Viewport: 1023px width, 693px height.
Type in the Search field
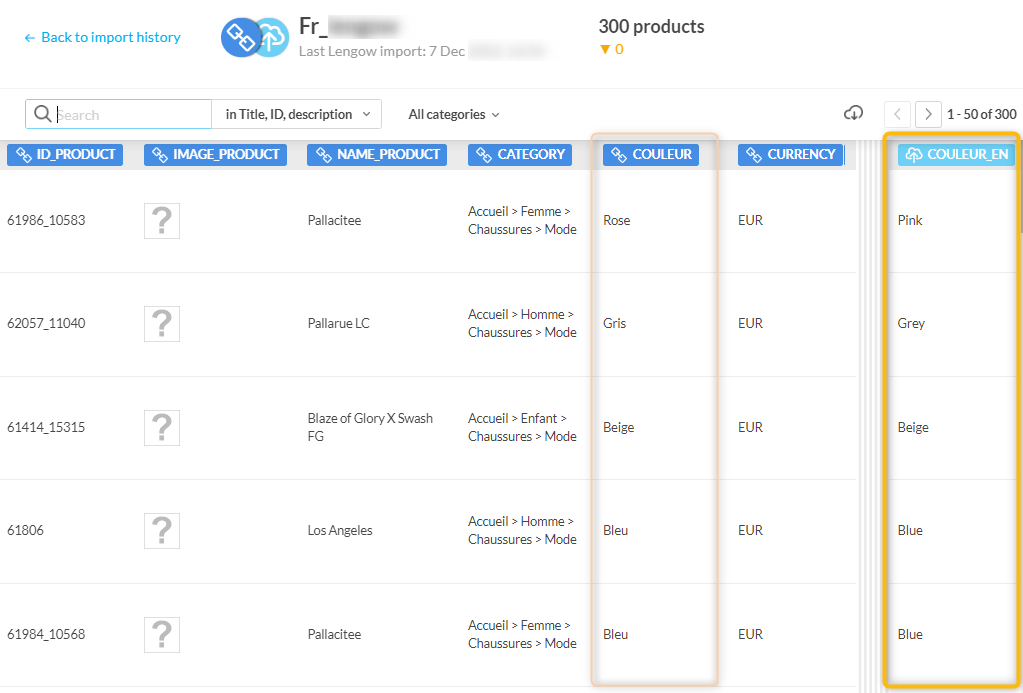[130, 114]
